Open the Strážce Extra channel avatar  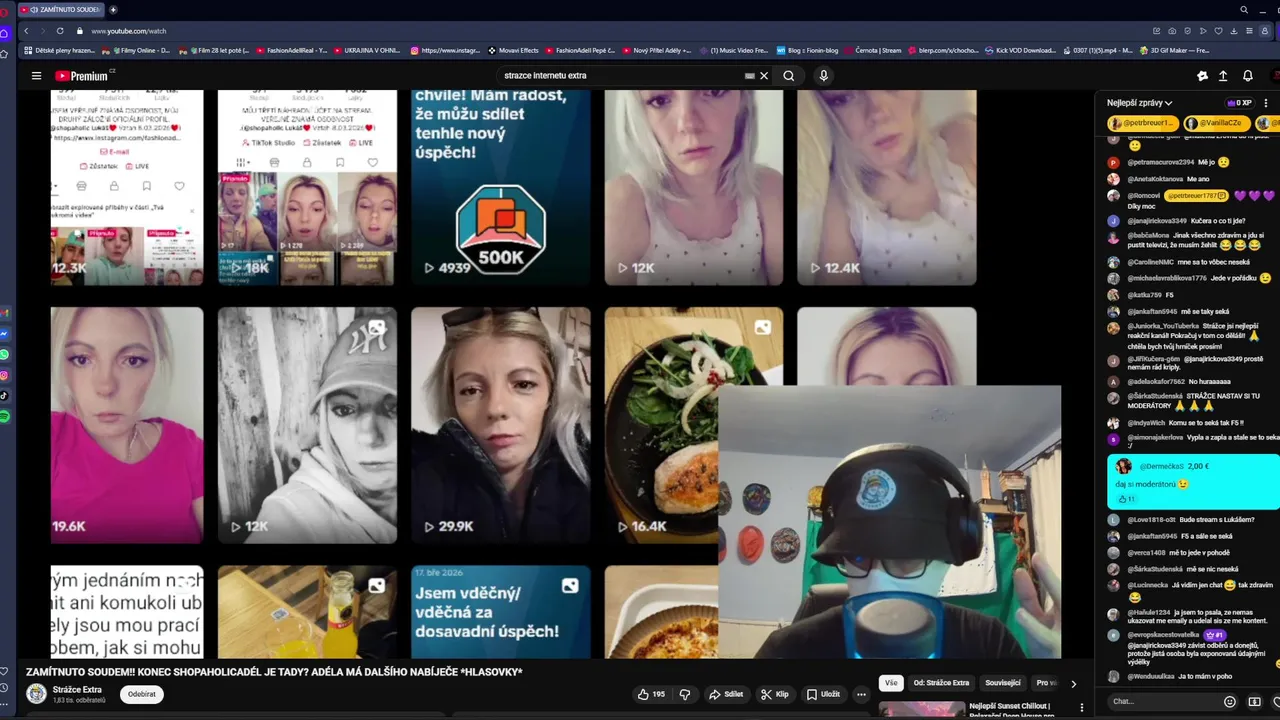pyautogui.click(x=37, y=694)
